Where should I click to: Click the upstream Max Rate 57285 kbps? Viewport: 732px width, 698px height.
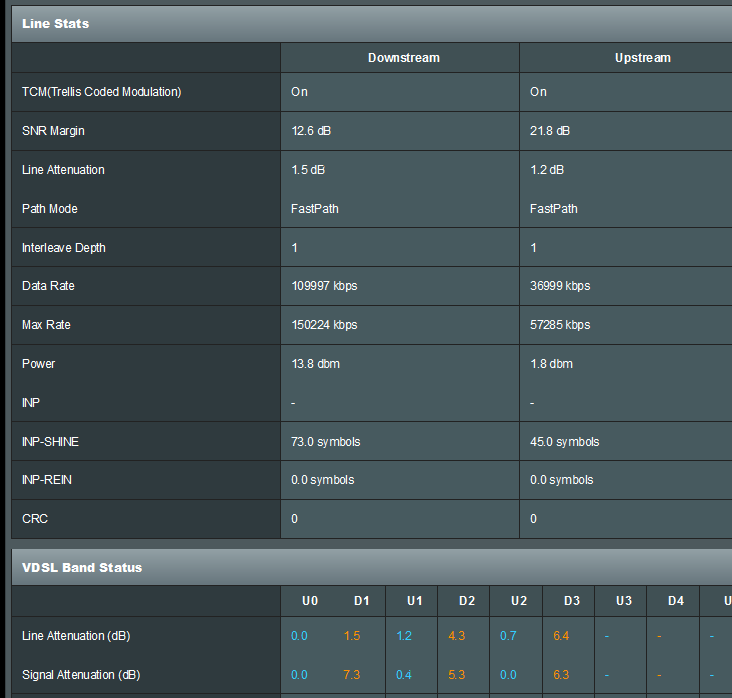(560, 324)
